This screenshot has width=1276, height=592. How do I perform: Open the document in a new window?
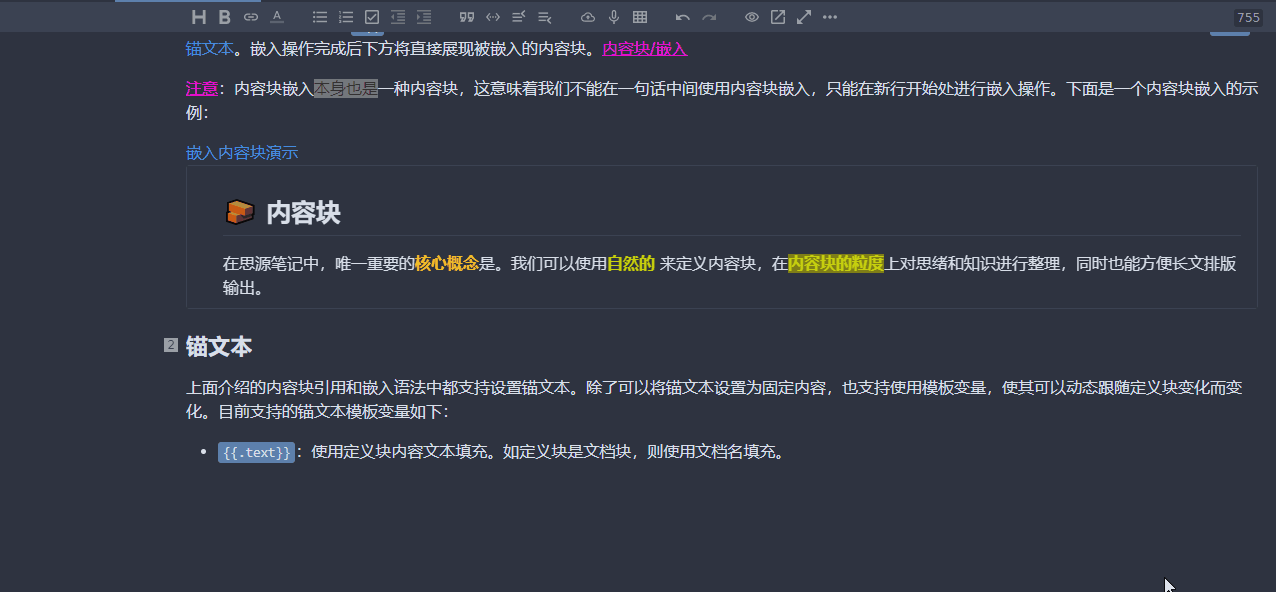coord(778,17)
